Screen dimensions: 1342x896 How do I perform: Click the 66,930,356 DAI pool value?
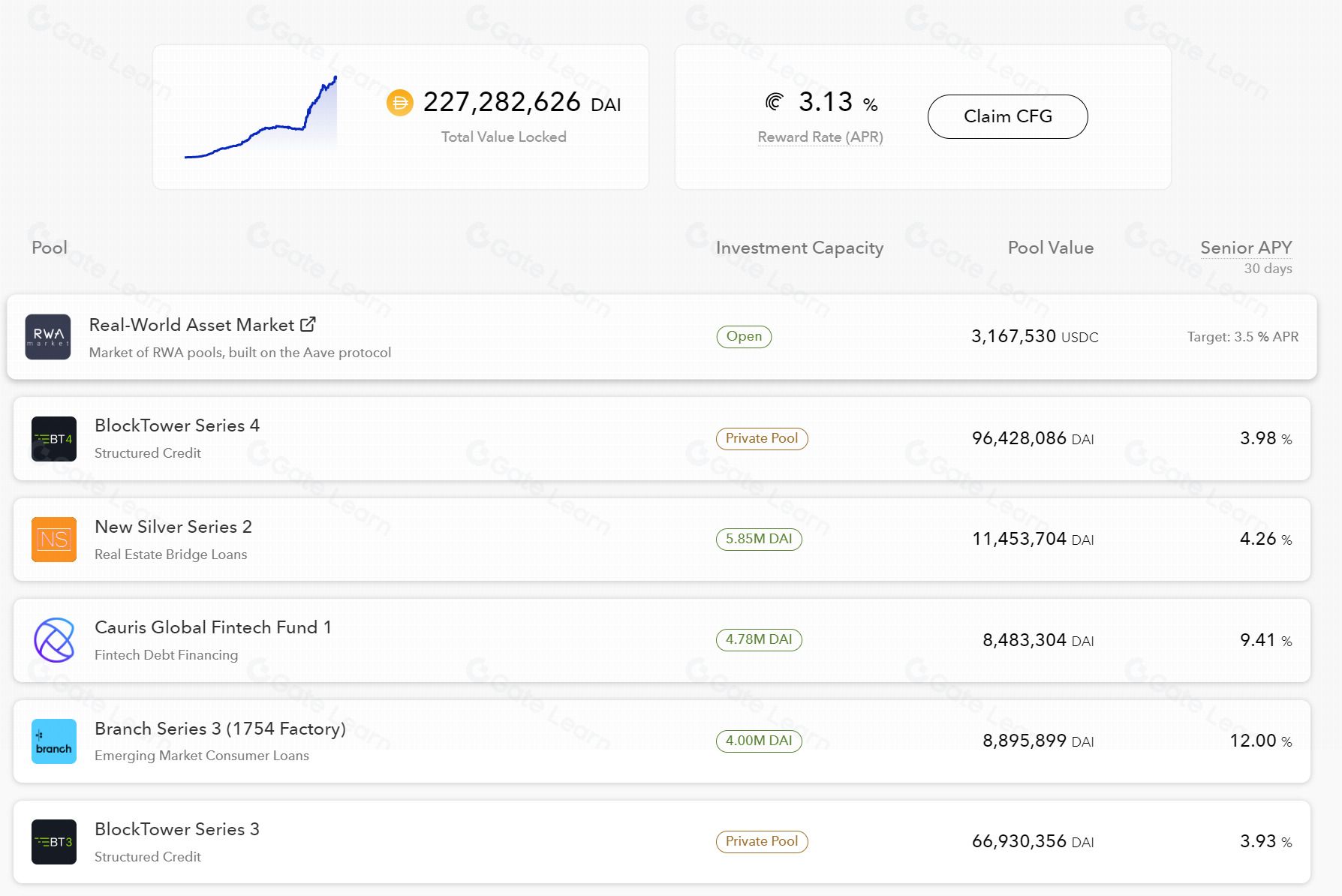tap(1033, 841)
